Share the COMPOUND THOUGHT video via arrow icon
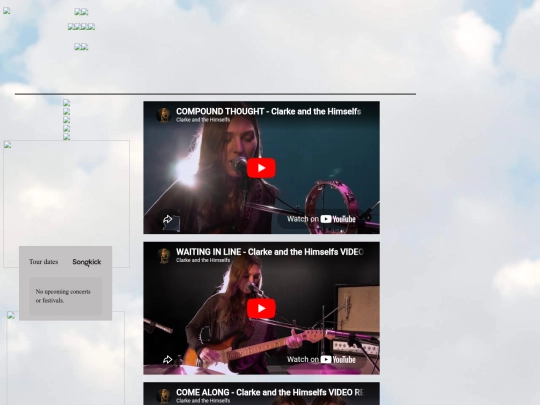Image resolution: width=540 pixels, height=405 pixels. [x=167, y=219]
